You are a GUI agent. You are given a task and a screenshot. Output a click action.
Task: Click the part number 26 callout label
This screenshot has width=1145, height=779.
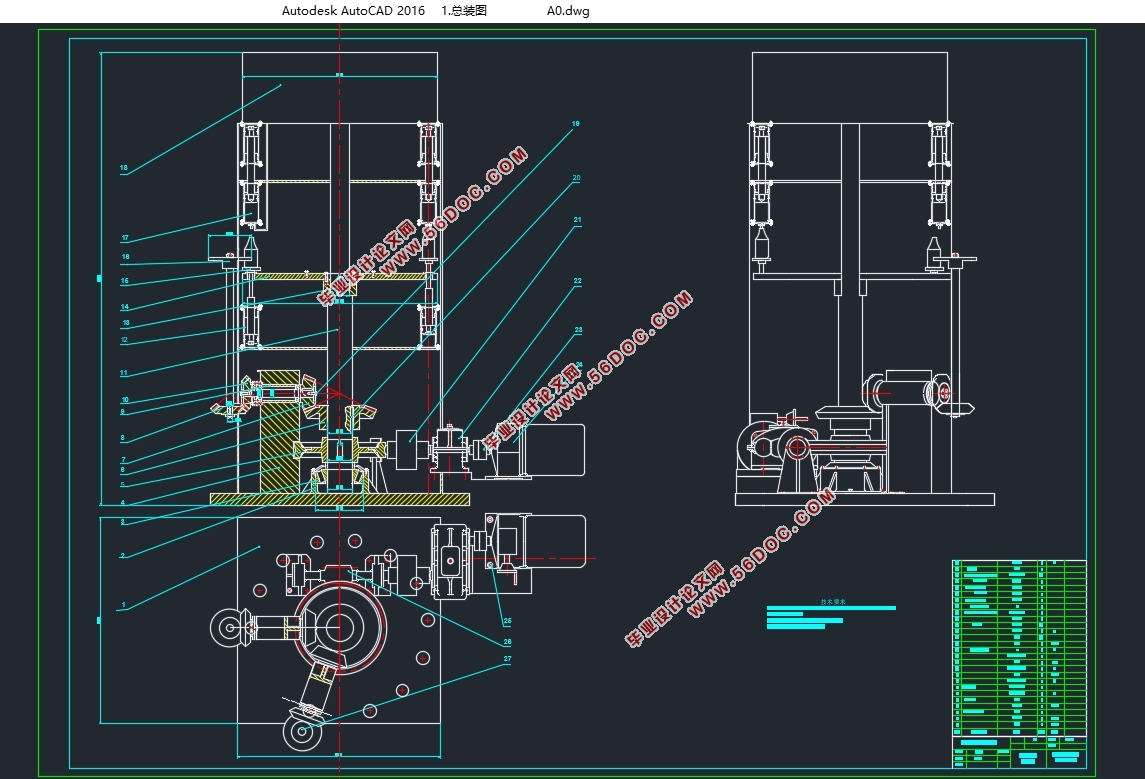tap(507, 641)
